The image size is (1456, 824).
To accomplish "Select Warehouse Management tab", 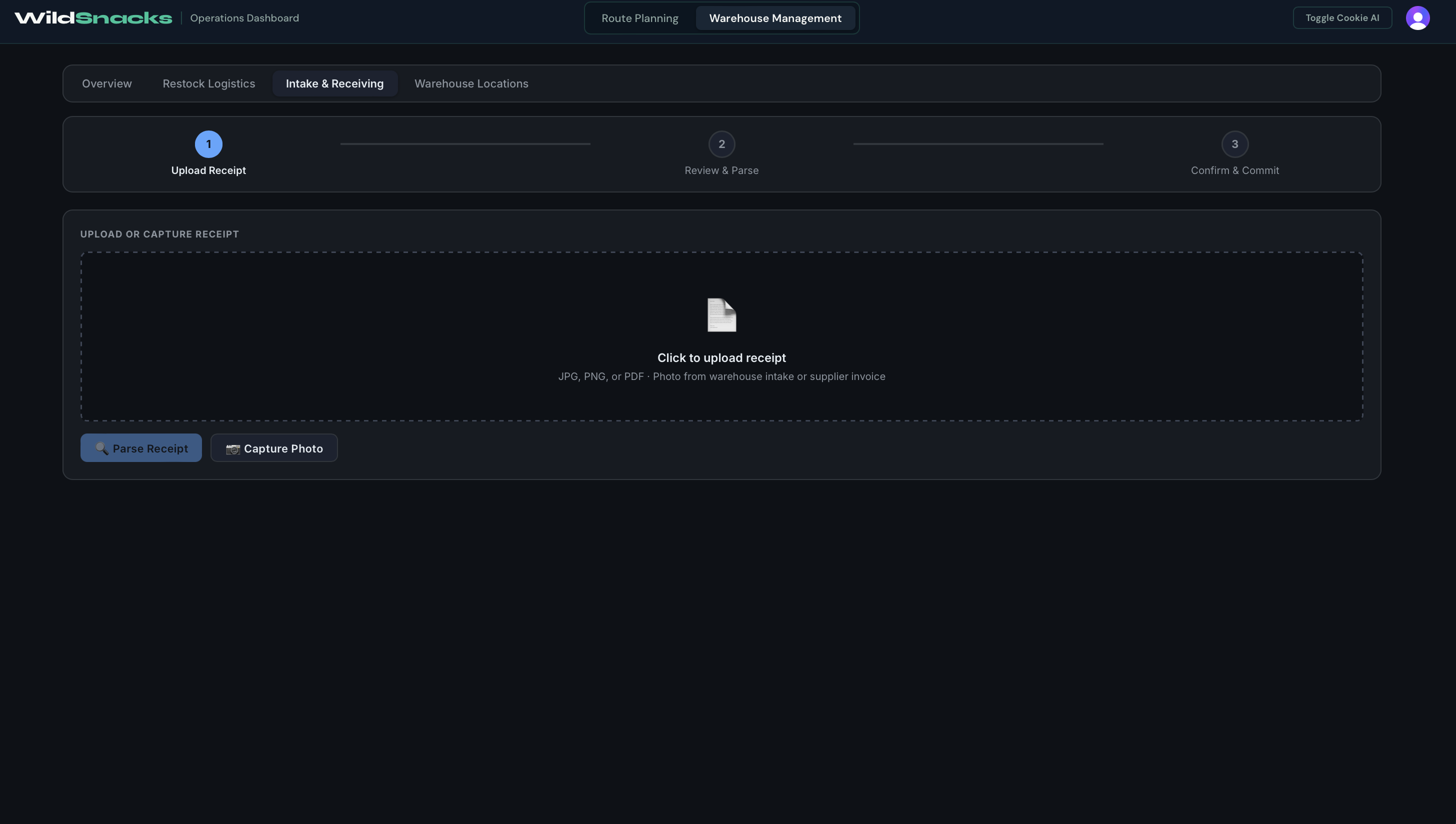I will (x=774, y=18).
